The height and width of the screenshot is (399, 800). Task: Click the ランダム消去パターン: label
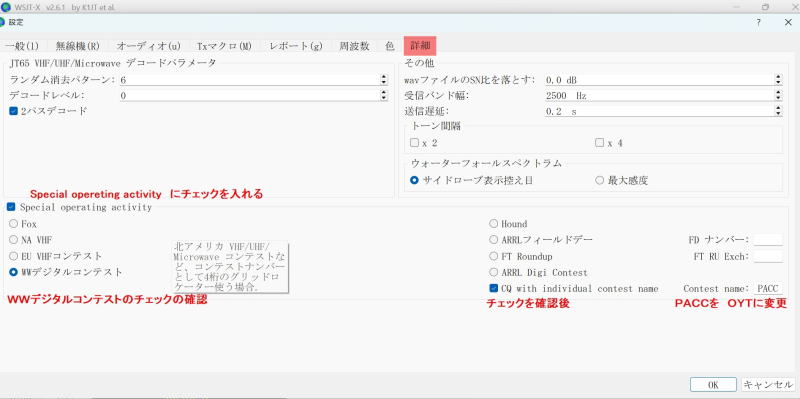pos(62,80)
